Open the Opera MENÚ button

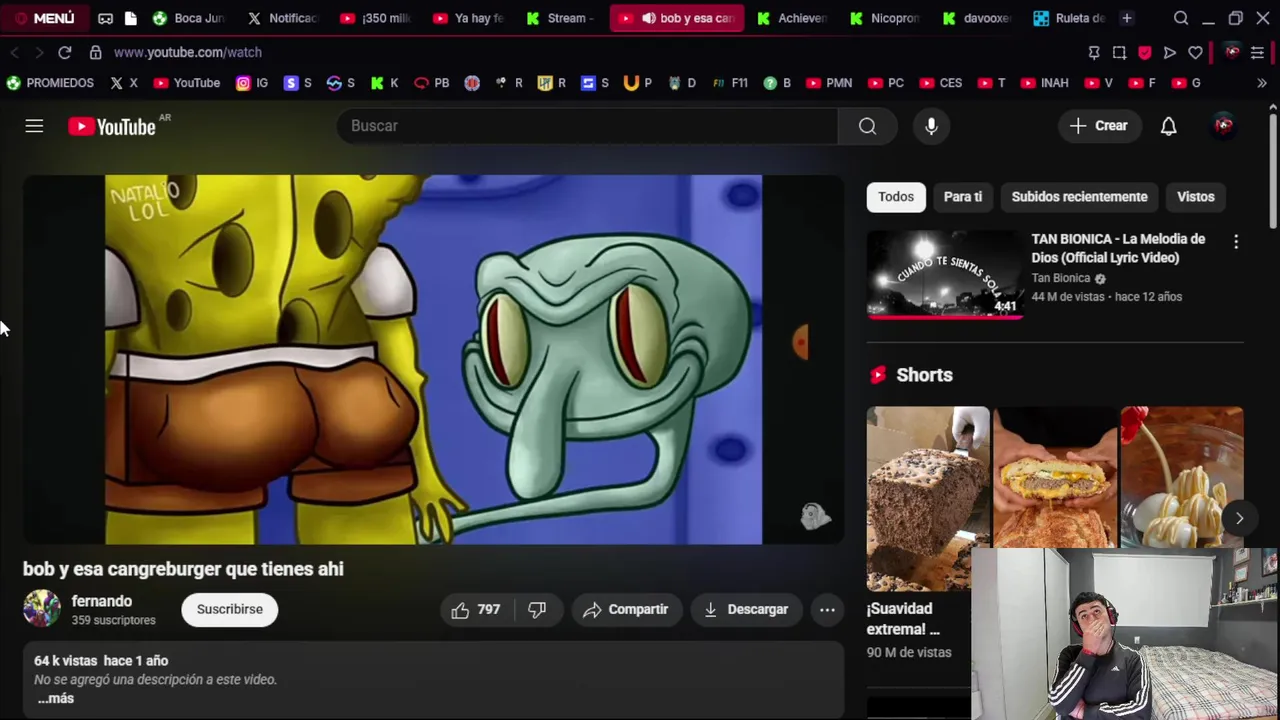click(x=44, y=18)
